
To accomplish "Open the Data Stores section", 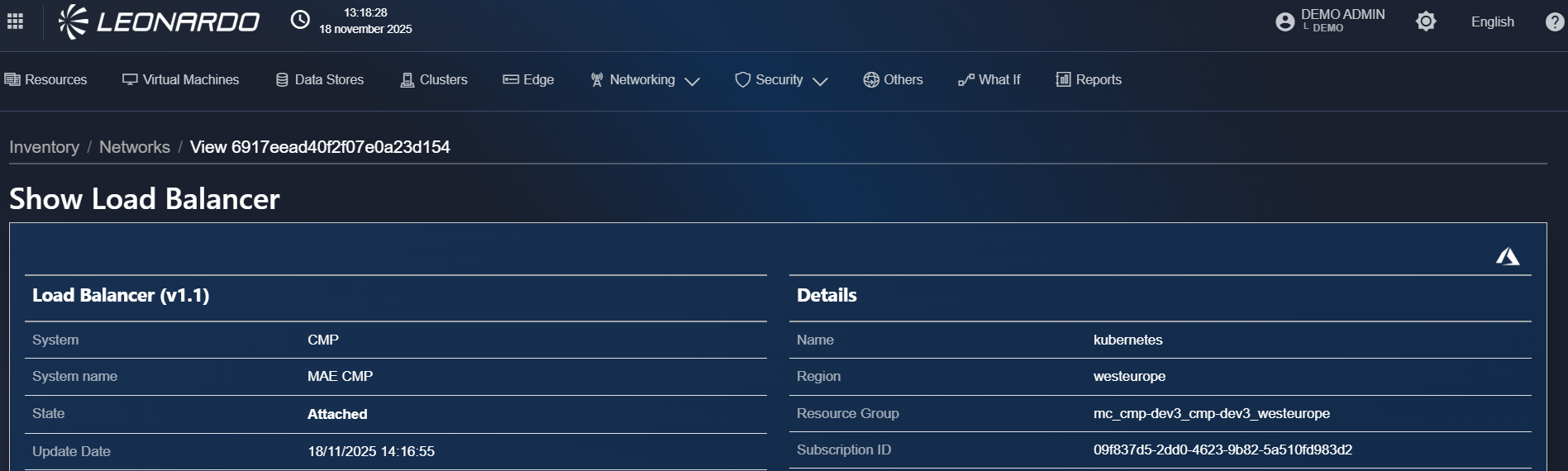I will (x=320, y=80).
